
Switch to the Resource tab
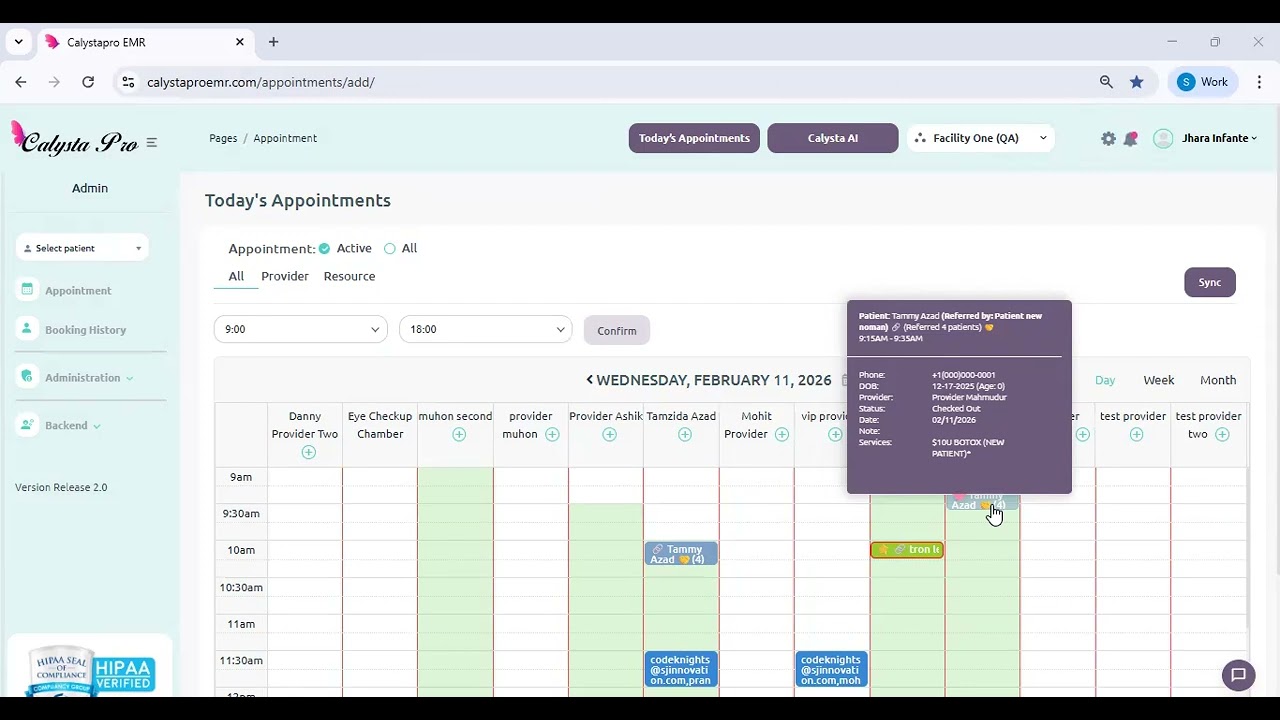click(349, 276)
